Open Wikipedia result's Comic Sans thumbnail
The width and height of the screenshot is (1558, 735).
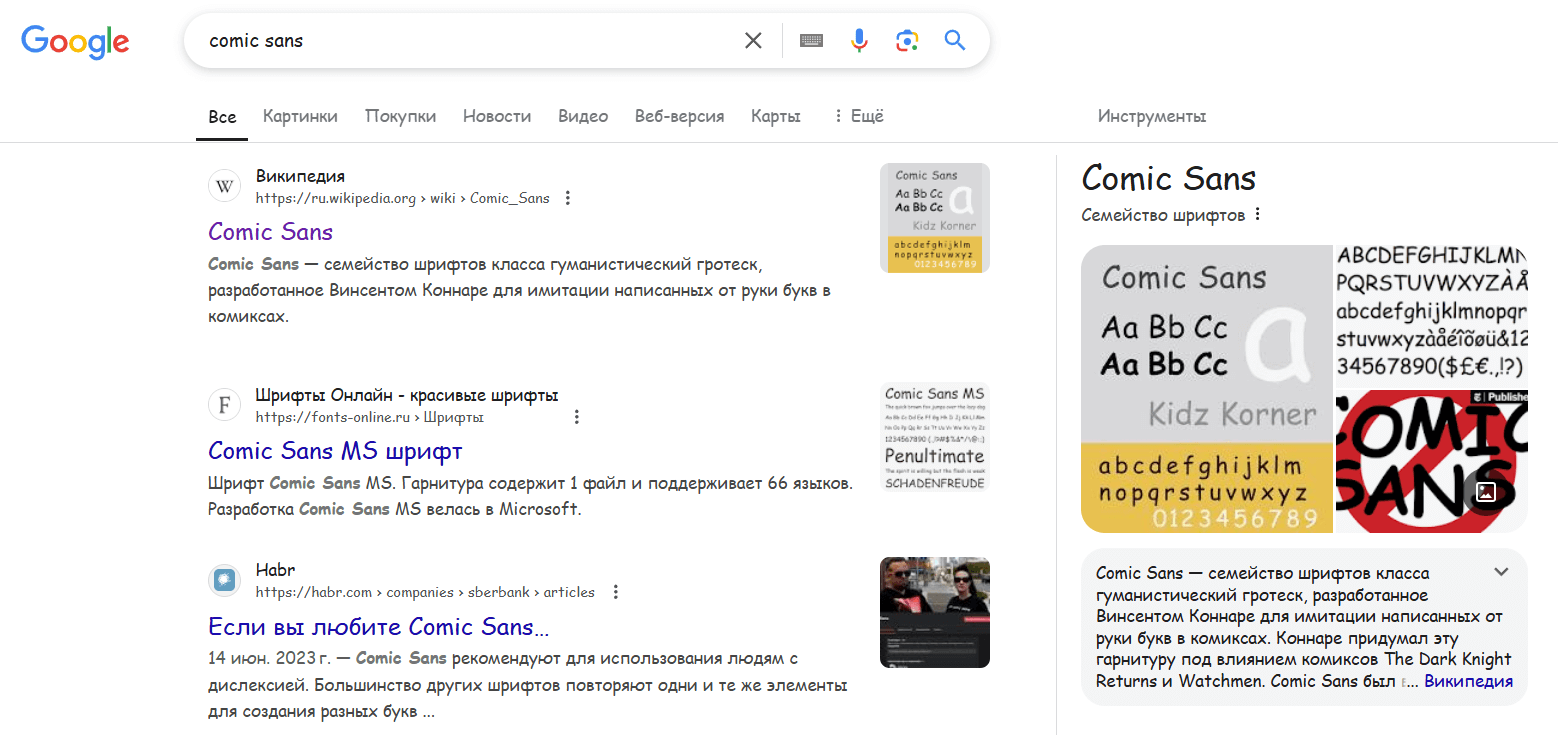935,218
